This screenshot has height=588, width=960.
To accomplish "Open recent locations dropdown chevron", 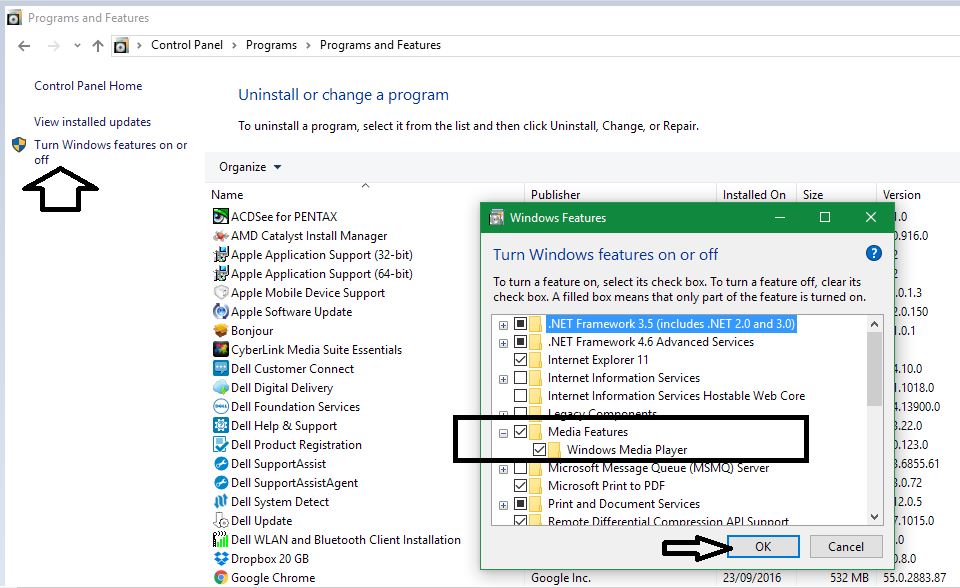I will [x=77, y=46].
